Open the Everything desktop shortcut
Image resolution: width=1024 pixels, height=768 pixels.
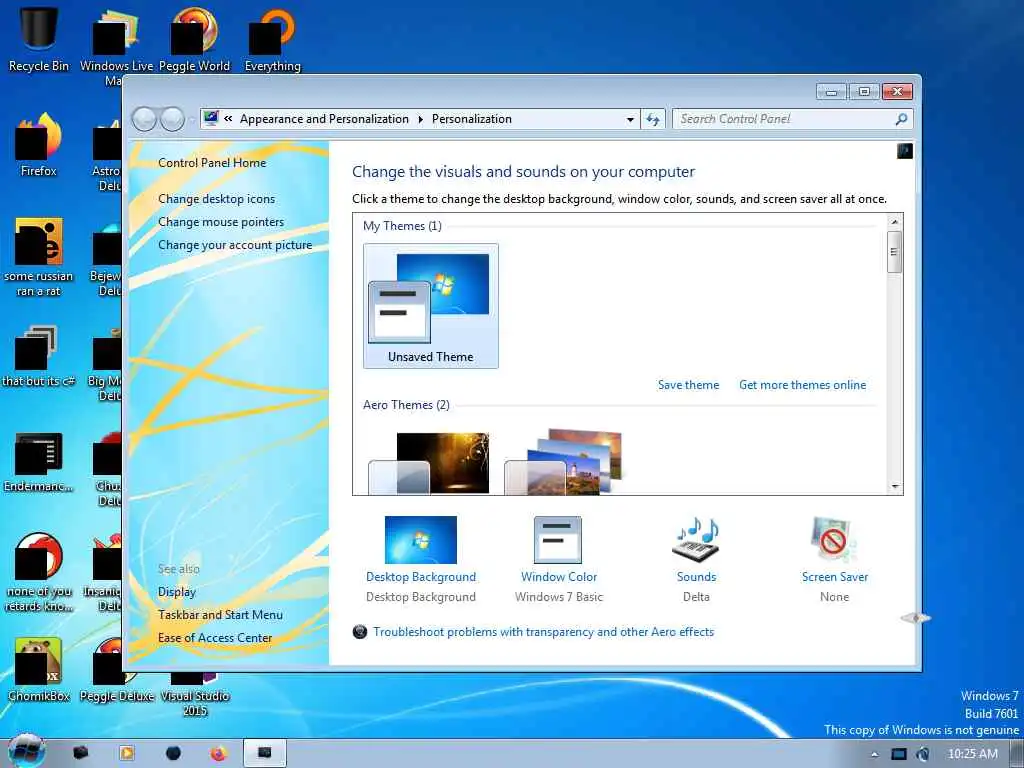272,37
